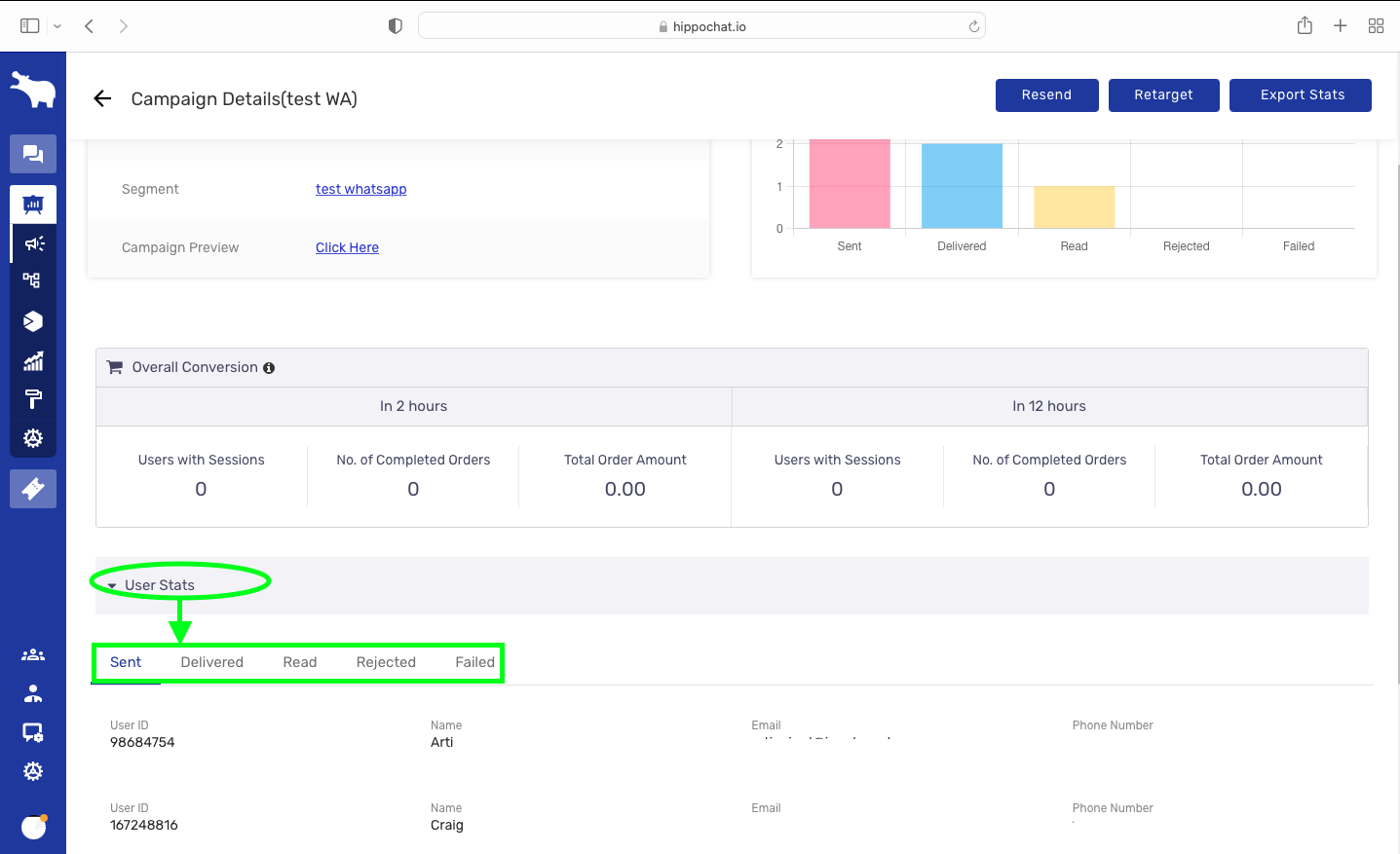
Task: Switch to the Delivered tab
Action: pyautogui.click(x=211, y=662)
